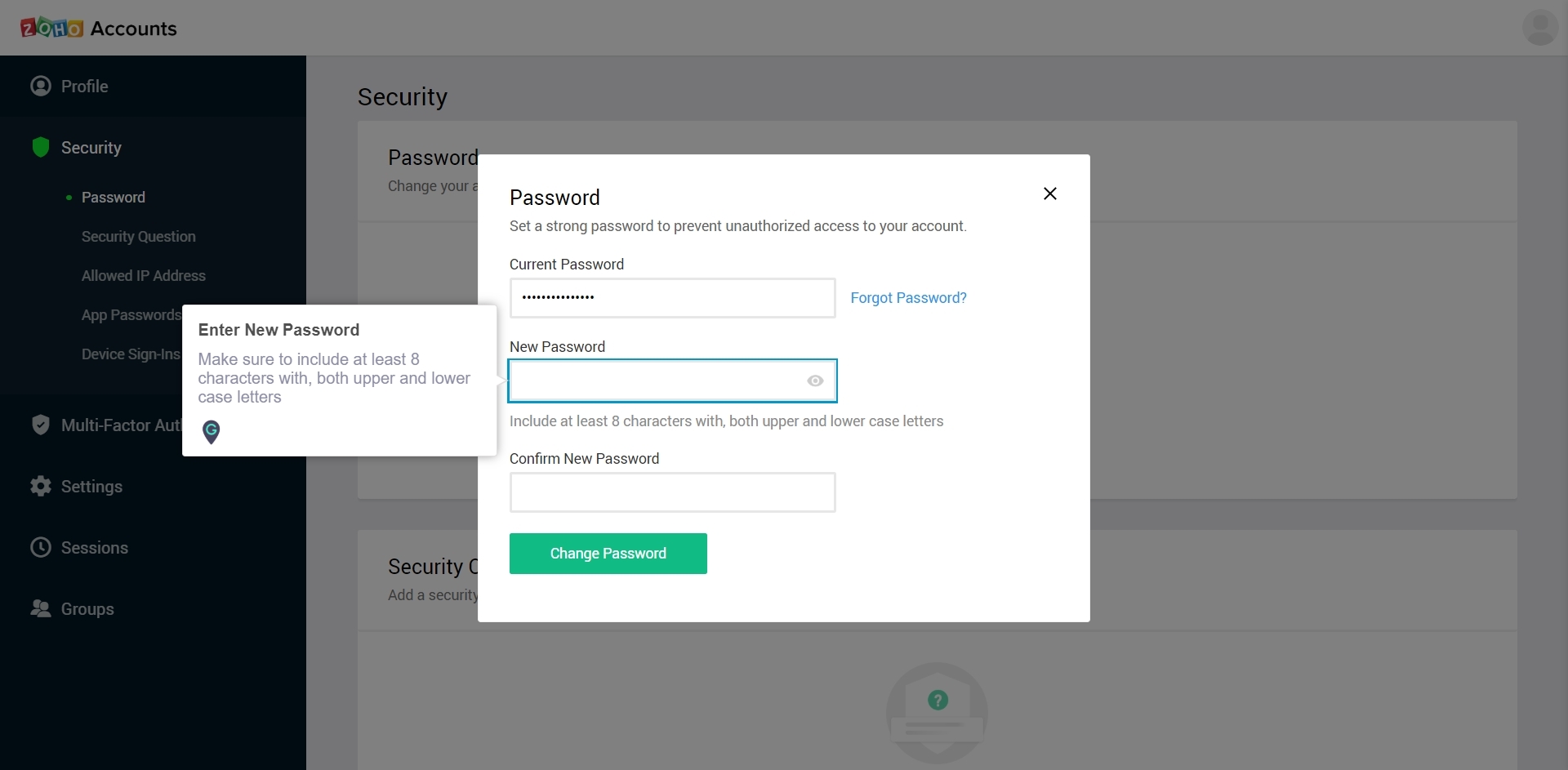
Task: Open Allowed IP Address in sidebar
Action: [144, 276]
